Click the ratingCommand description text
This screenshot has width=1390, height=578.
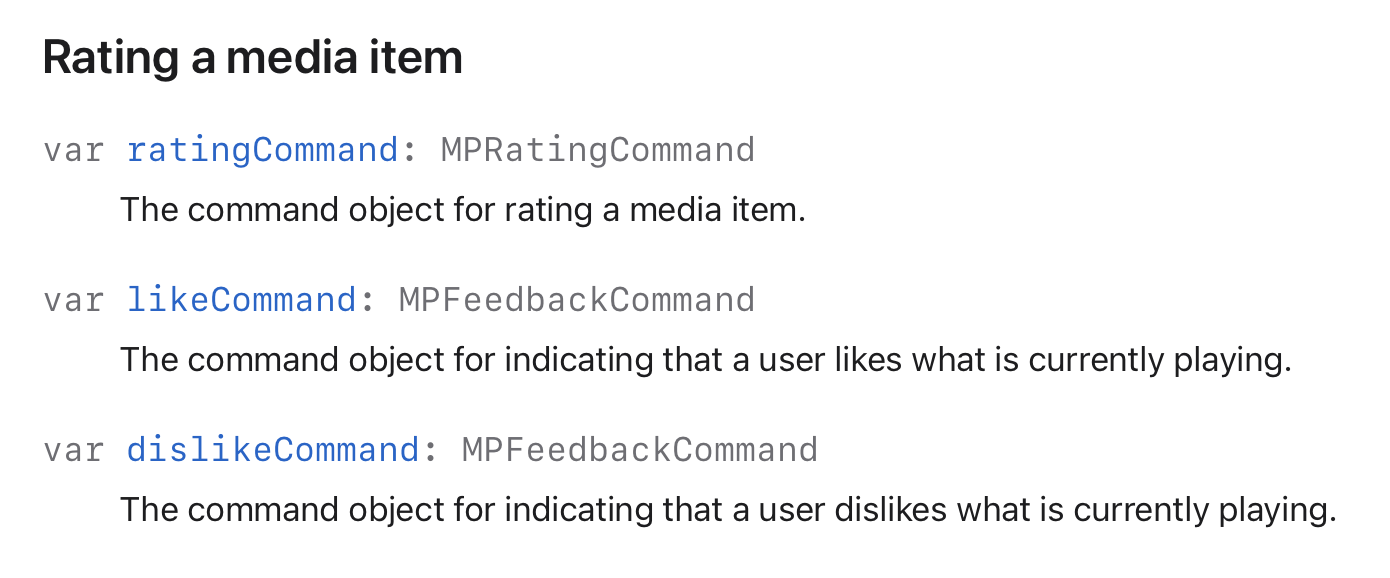(x=462, y=210)
